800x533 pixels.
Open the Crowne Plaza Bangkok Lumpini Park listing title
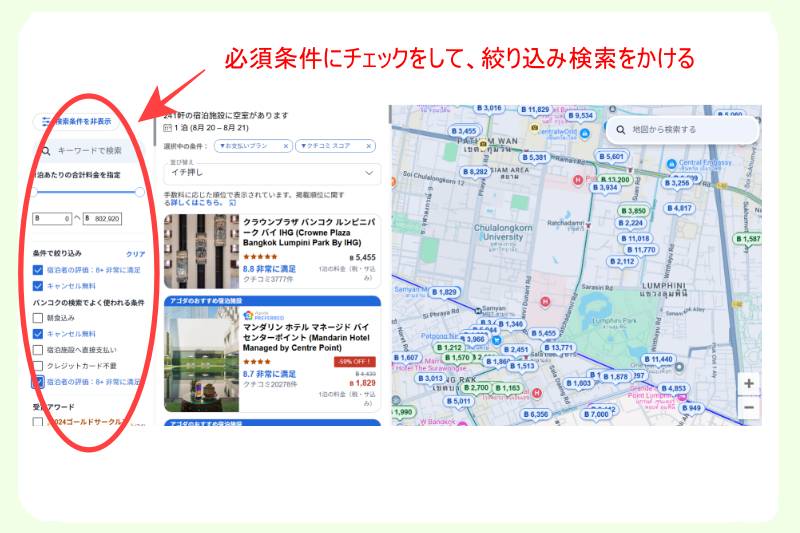click(x=308, y=233)
